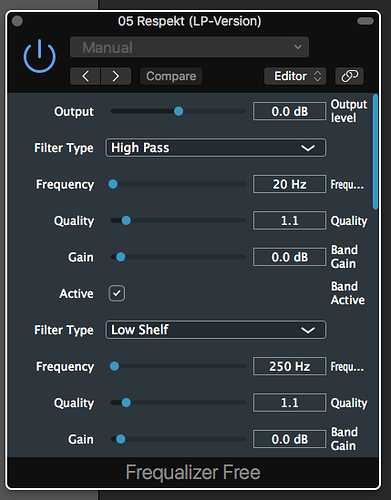Screen dimensions: 391x500
Task: Uncheck the Band Active checkbox
Action: pos(117,293)
